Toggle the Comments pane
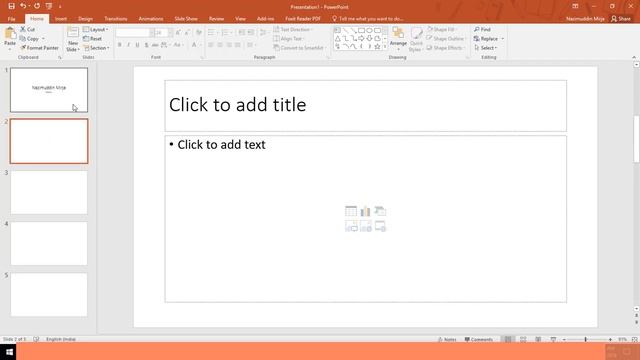The width and height of the screenshot is (640, 360). (478, 339)
